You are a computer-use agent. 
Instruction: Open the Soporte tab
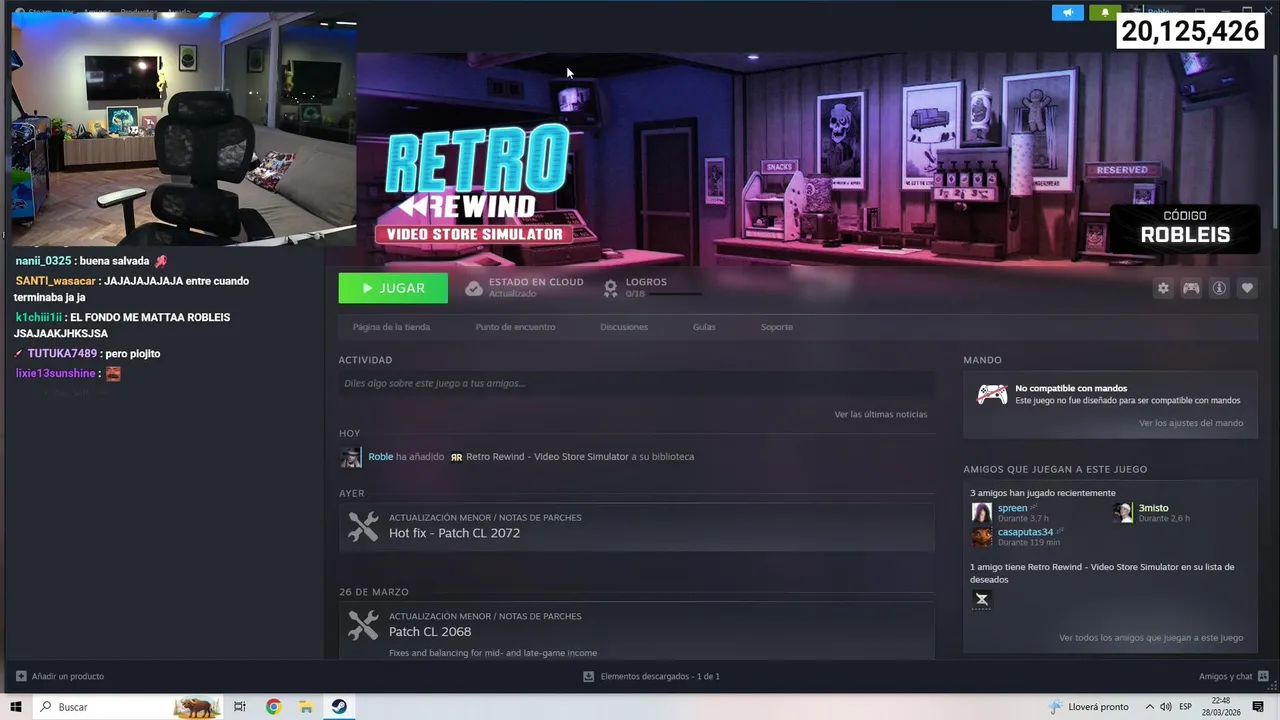click(776, 327)
